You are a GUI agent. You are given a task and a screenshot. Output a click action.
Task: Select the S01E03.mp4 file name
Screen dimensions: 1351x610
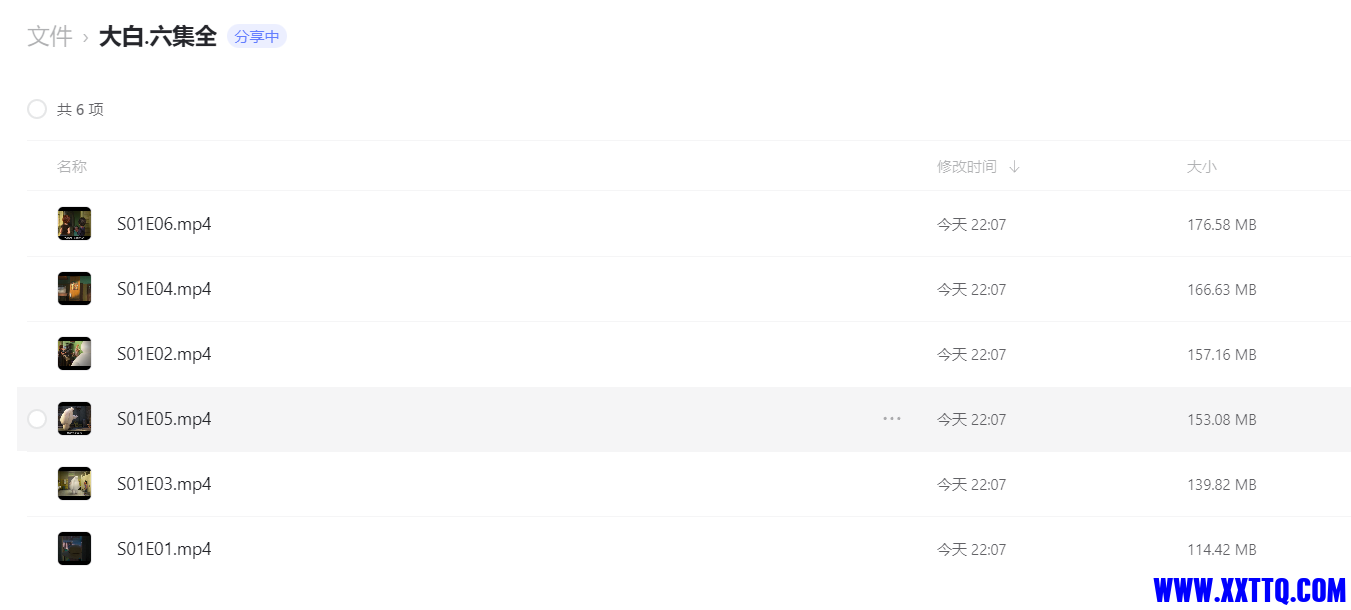tap(164, 484)
